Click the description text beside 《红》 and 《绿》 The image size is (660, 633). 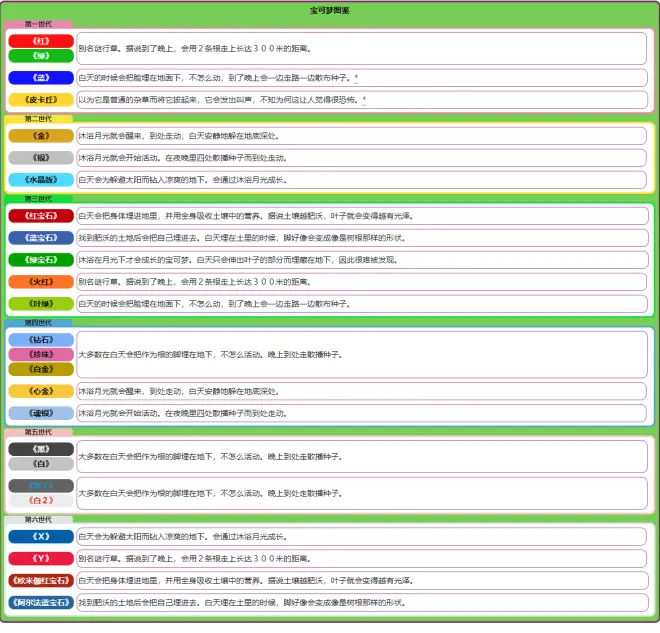tap(195, 49)
